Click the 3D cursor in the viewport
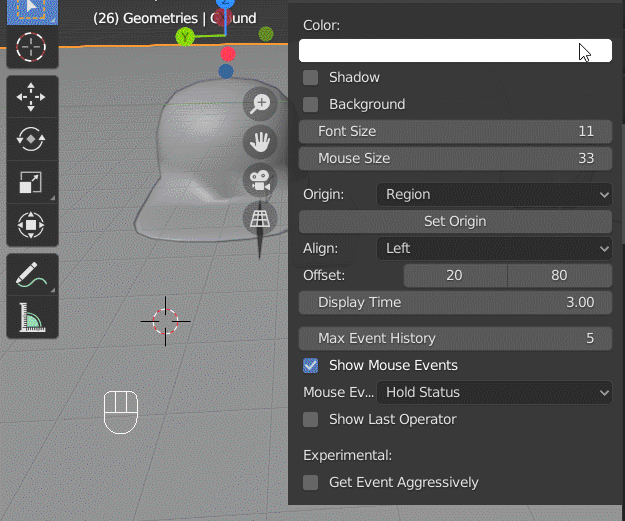This screenshot has height=521, width=625. pos(165,321)
